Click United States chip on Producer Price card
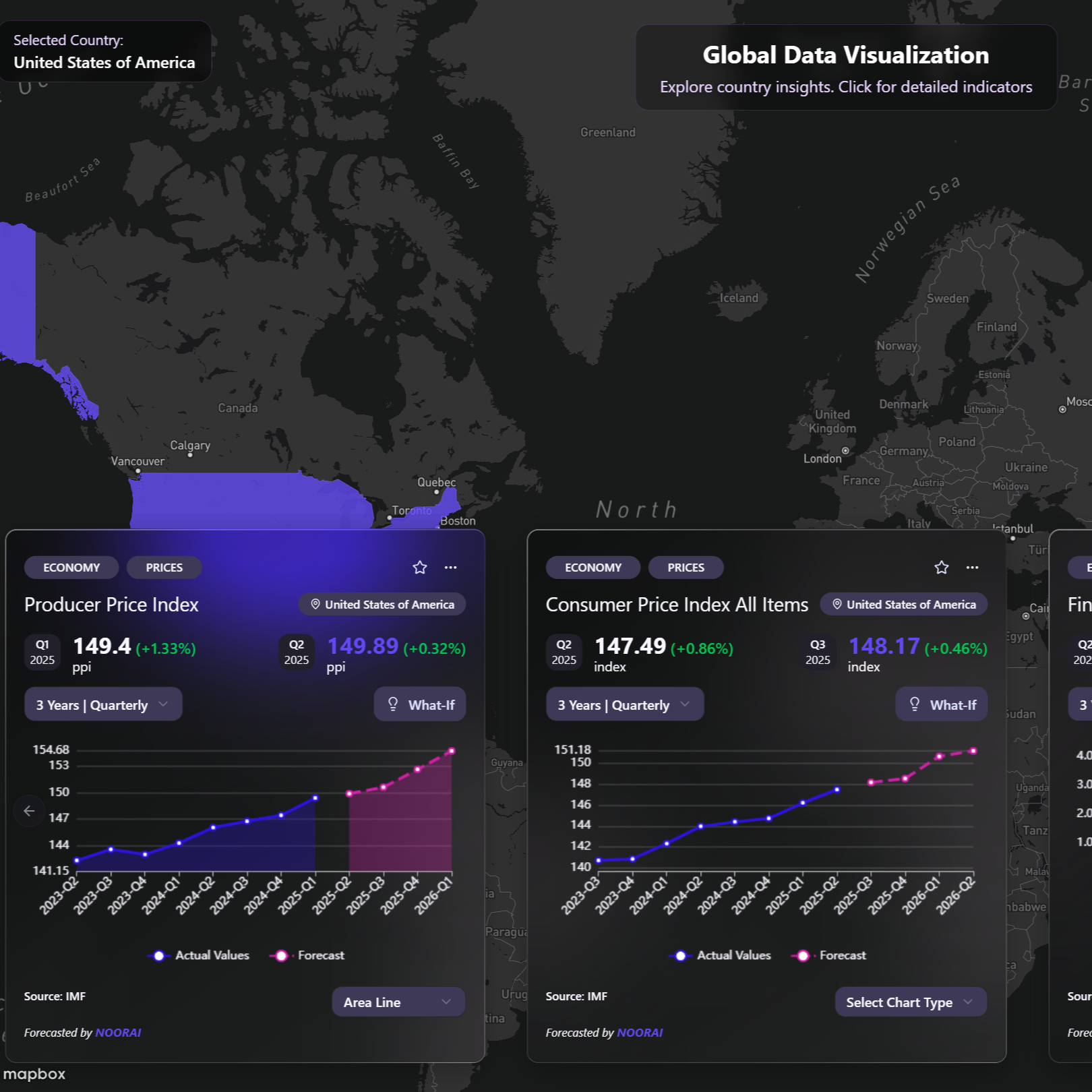This screenshot has height=1092, width=1092. click(x=382, y=605)
